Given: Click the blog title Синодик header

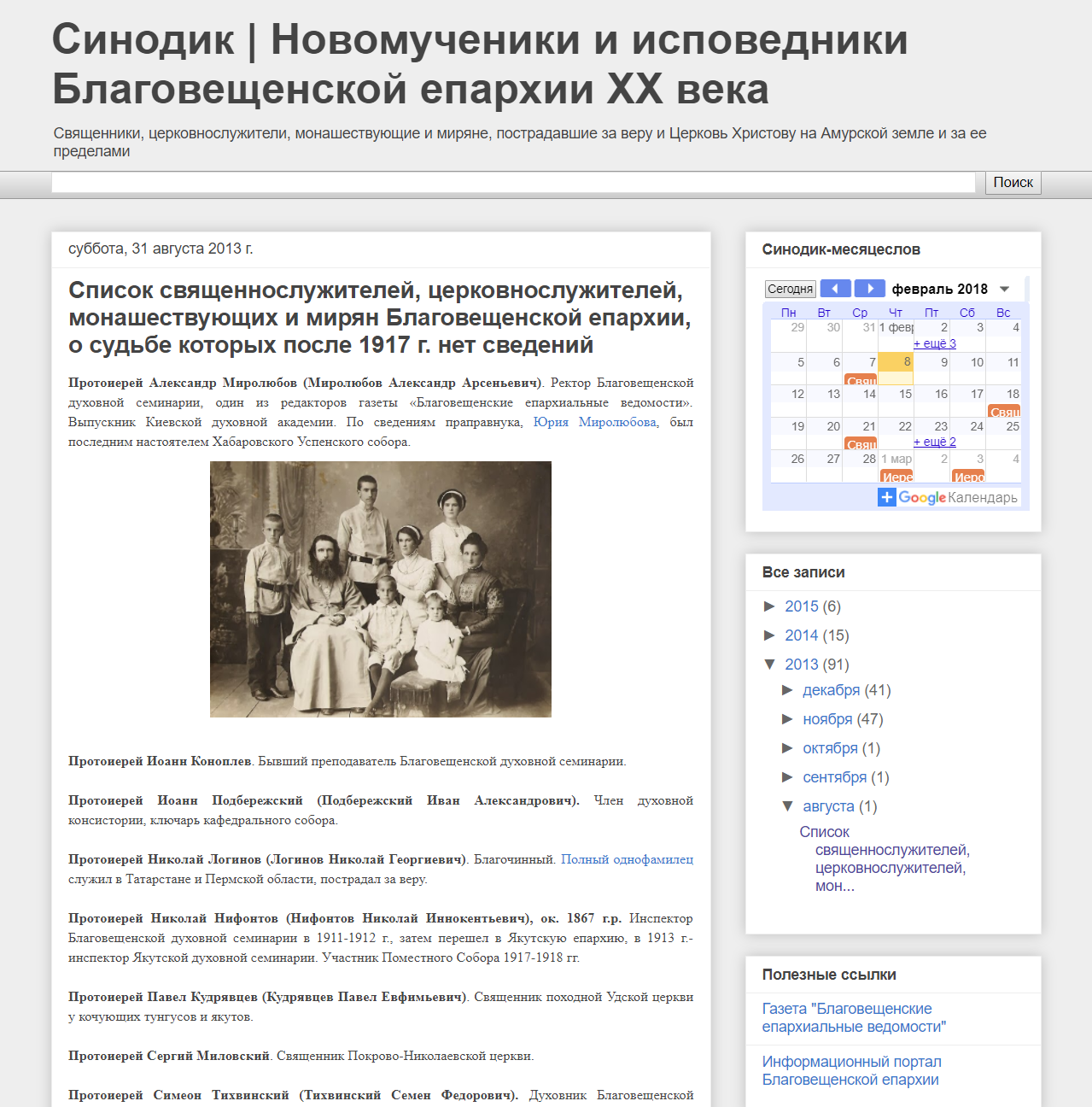Looking at the screenshot, I should (x=480, y=64).
